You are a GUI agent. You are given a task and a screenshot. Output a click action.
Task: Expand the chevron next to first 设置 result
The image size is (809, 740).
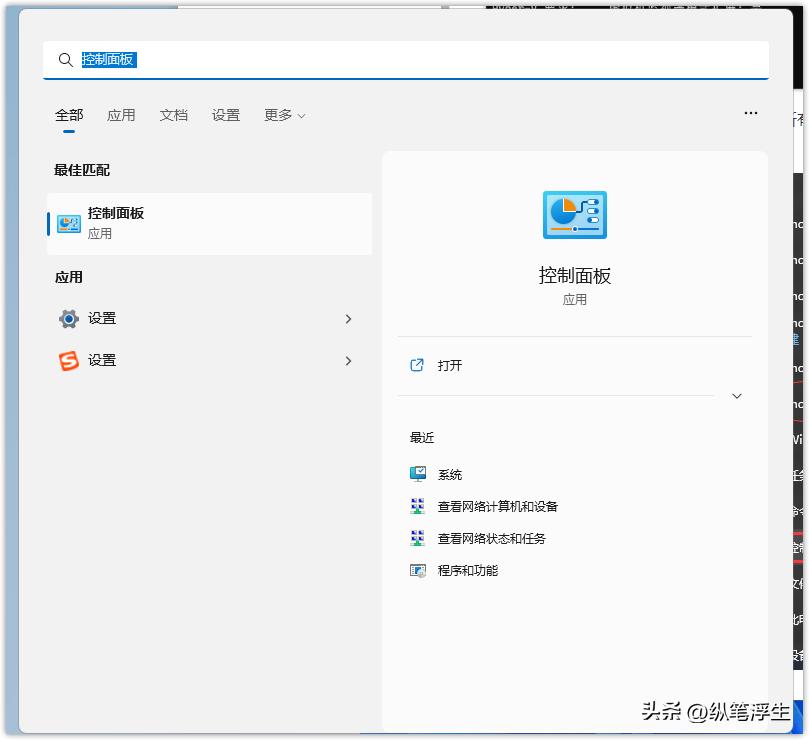pyautogui.click(x=349, y=318)
